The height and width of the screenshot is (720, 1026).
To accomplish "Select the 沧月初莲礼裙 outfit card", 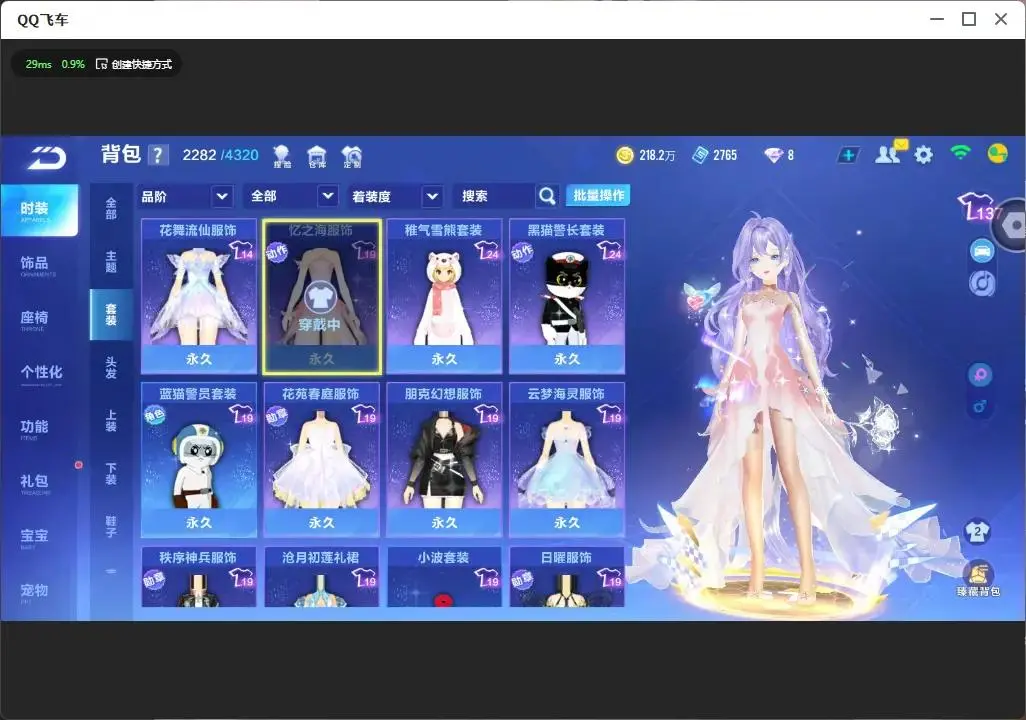I will pos(321,577).
